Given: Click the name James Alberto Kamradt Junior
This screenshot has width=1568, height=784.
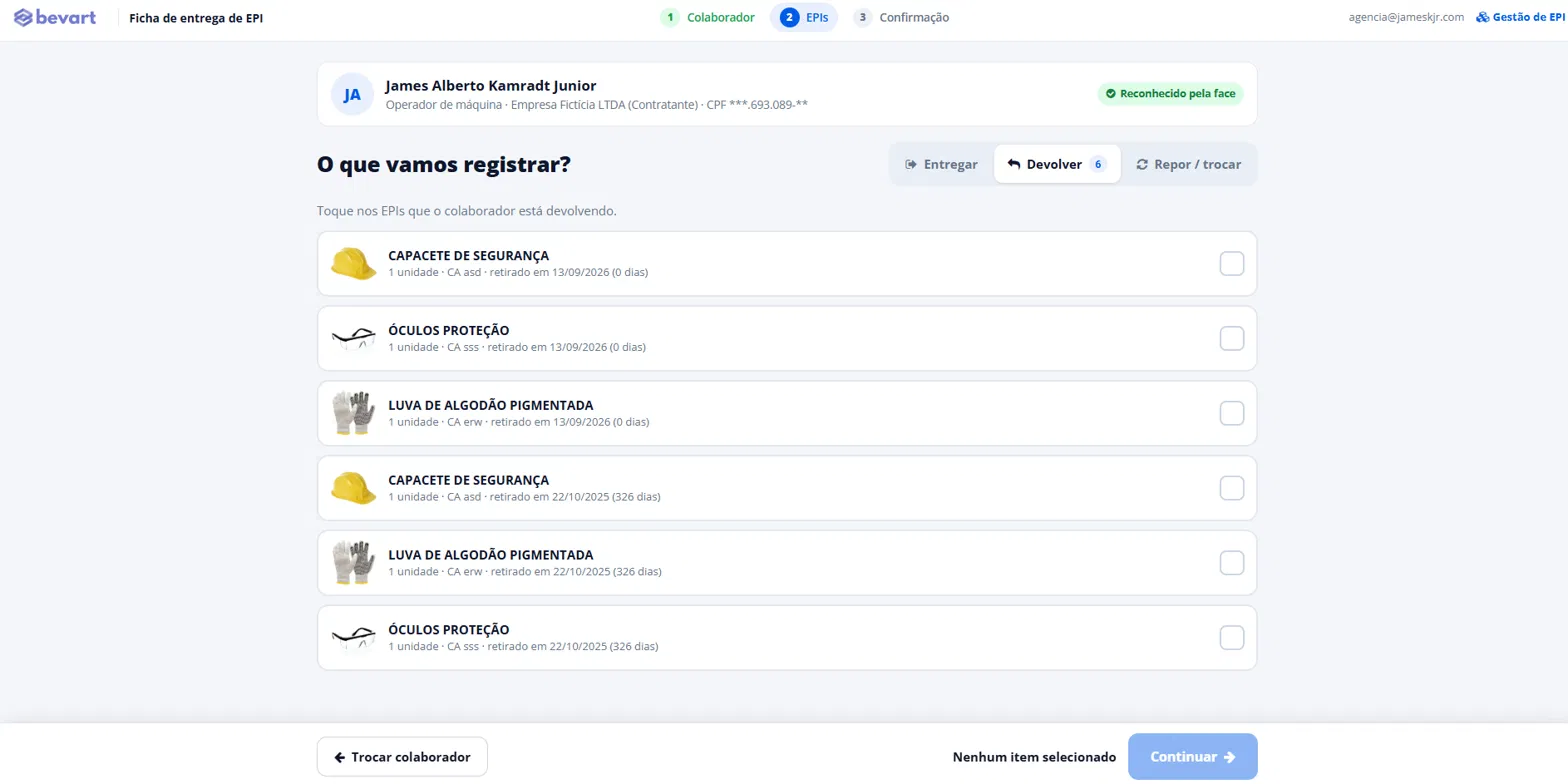Looking at the screenshot, I should click(x=491, y=86).
